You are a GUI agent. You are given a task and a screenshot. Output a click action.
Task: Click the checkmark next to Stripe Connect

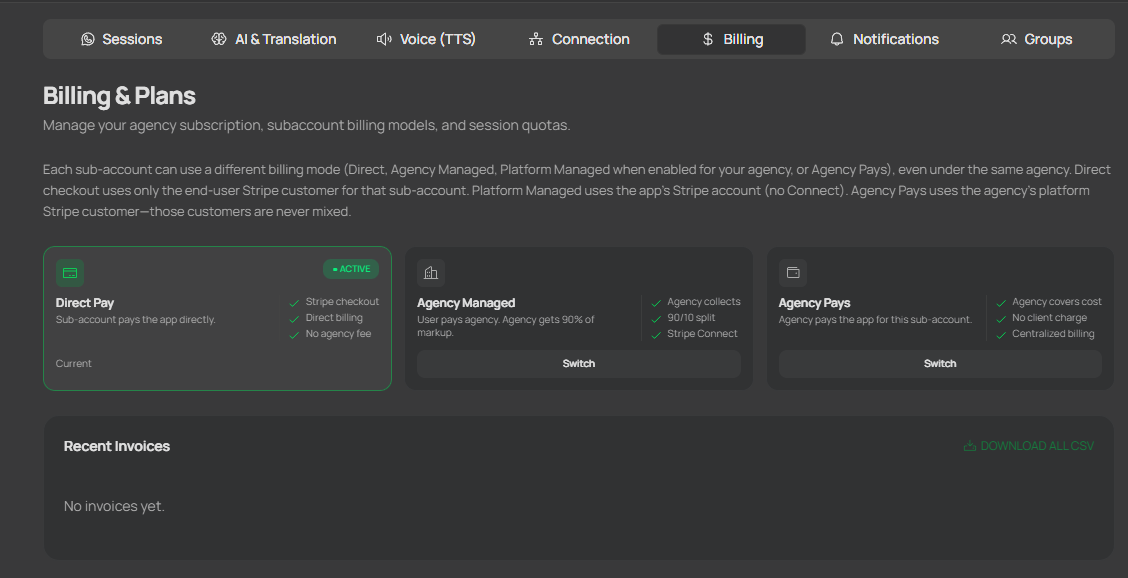[x=655, y=335]
